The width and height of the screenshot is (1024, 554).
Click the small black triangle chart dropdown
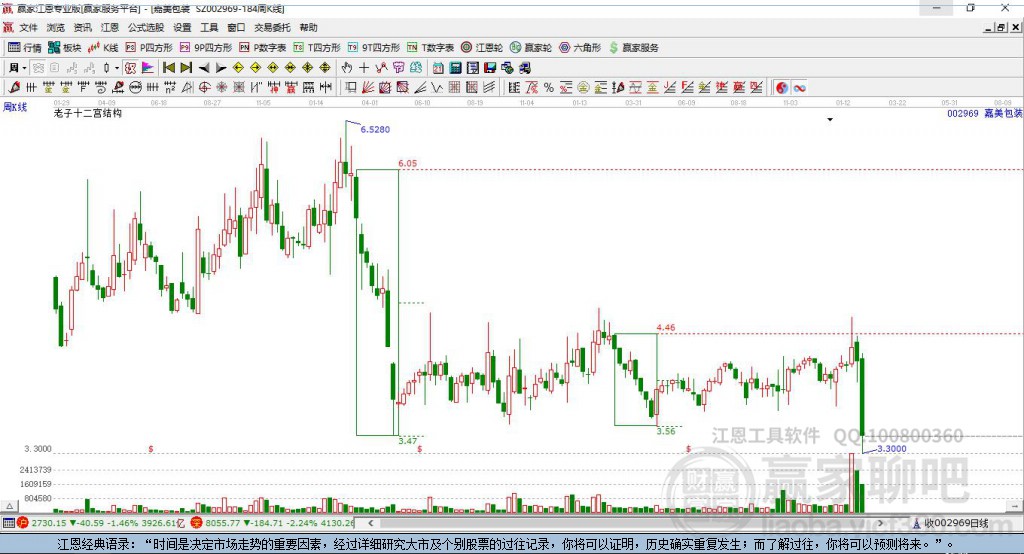click(x=830, y=120)
